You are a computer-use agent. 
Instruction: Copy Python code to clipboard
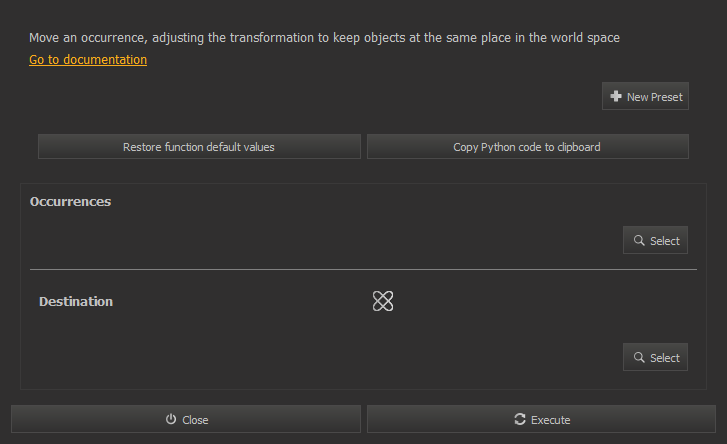click(528, 147)
